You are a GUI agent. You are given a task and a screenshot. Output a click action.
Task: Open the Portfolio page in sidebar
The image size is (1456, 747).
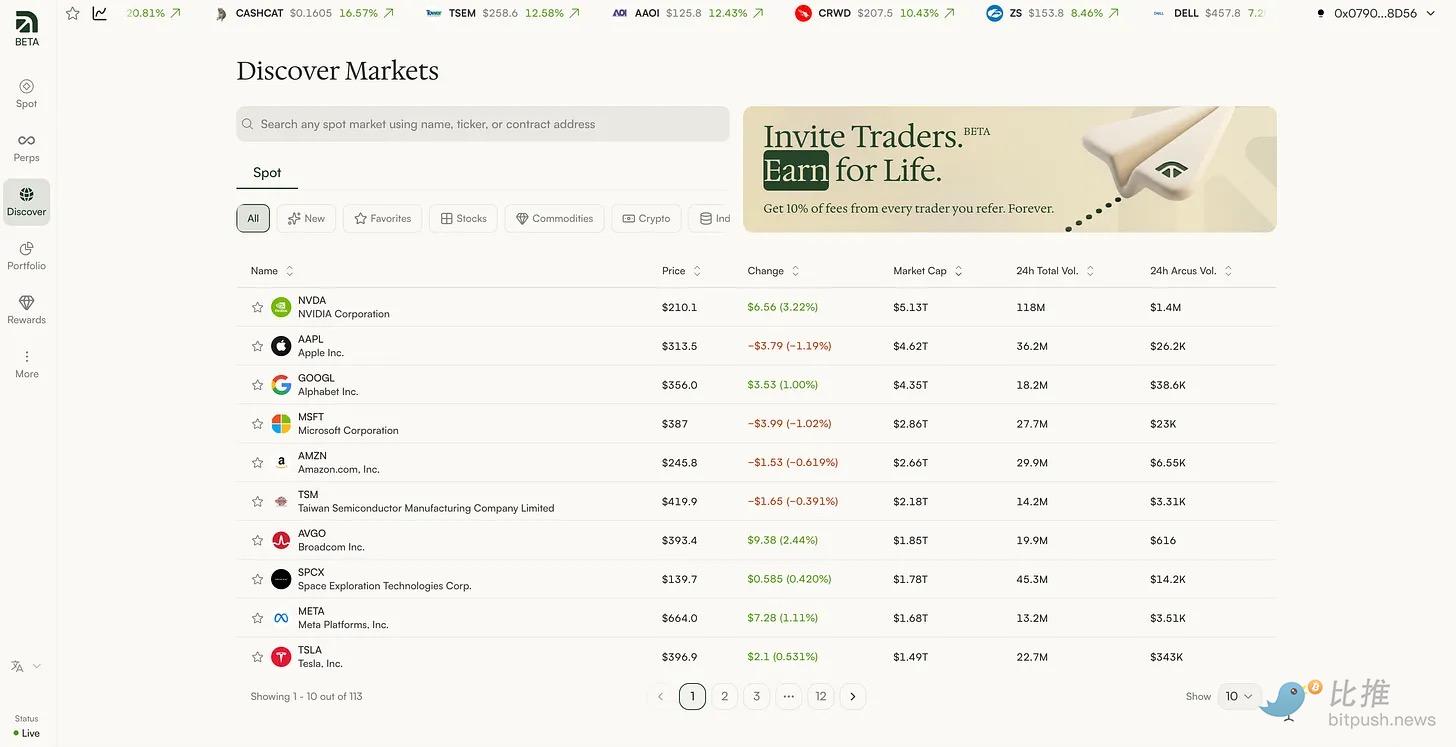coord(27,255)
